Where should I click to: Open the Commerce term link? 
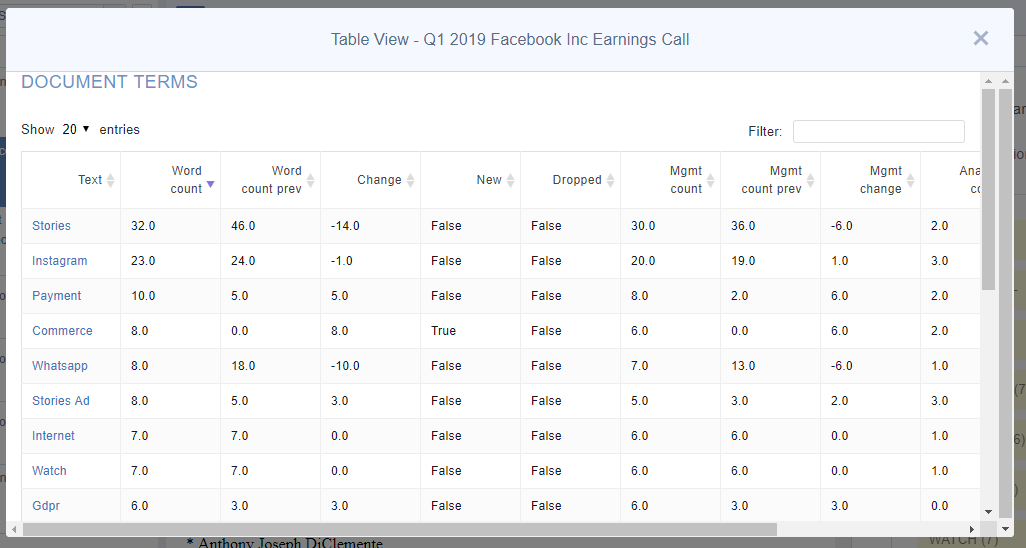[62, 331]
